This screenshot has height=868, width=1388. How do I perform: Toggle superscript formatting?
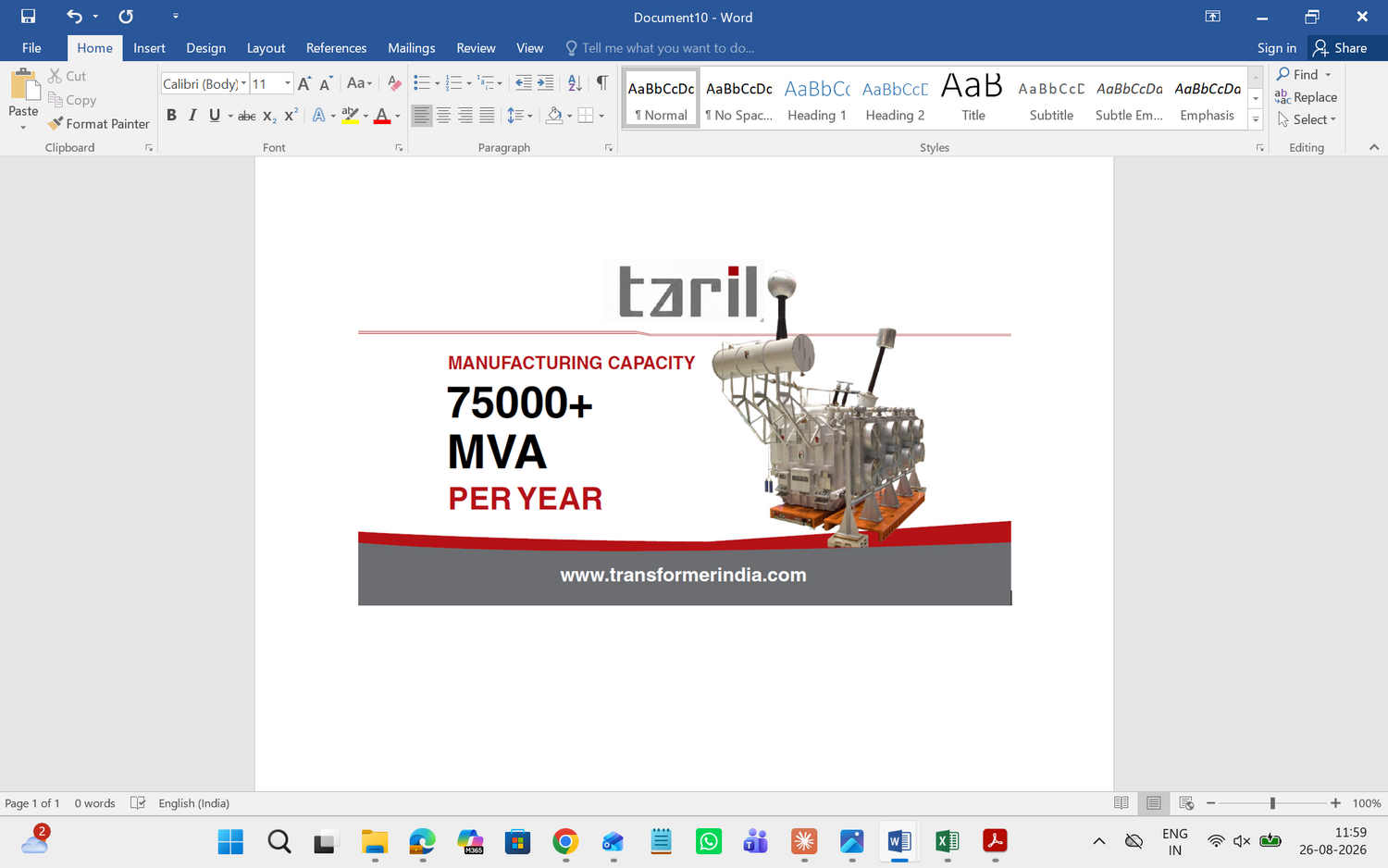click(291, 116)
